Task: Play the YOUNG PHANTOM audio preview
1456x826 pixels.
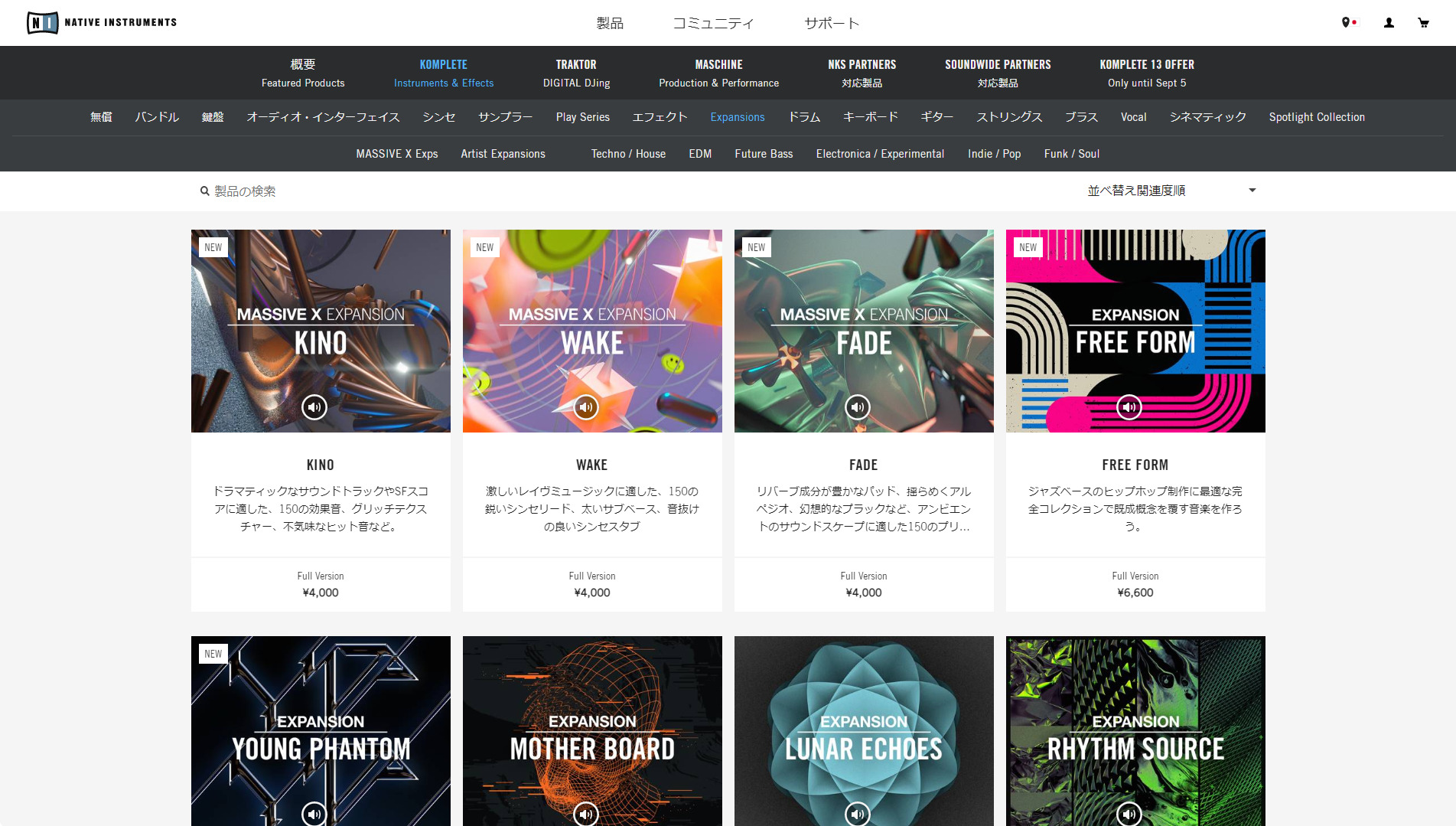Action: pos(314,813)
